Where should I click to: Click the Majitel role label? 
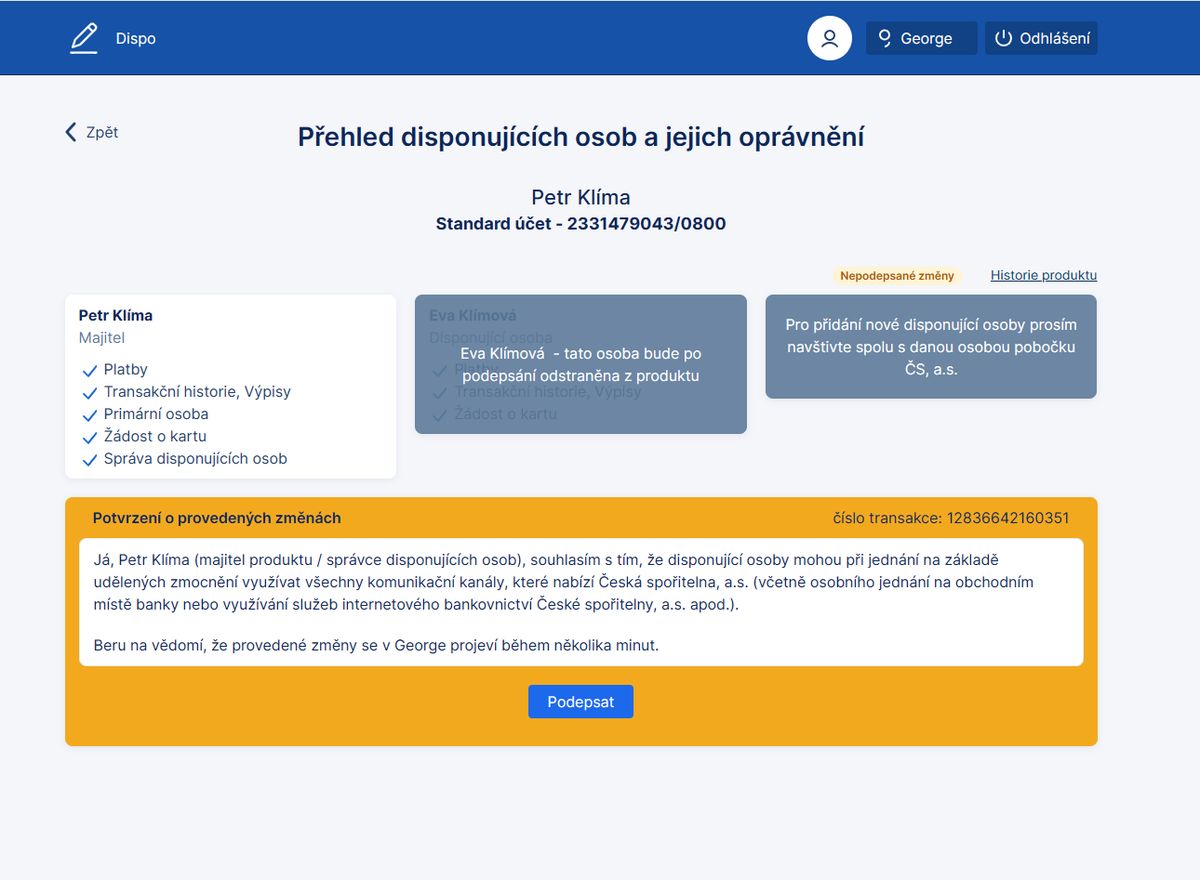[102, 338]
